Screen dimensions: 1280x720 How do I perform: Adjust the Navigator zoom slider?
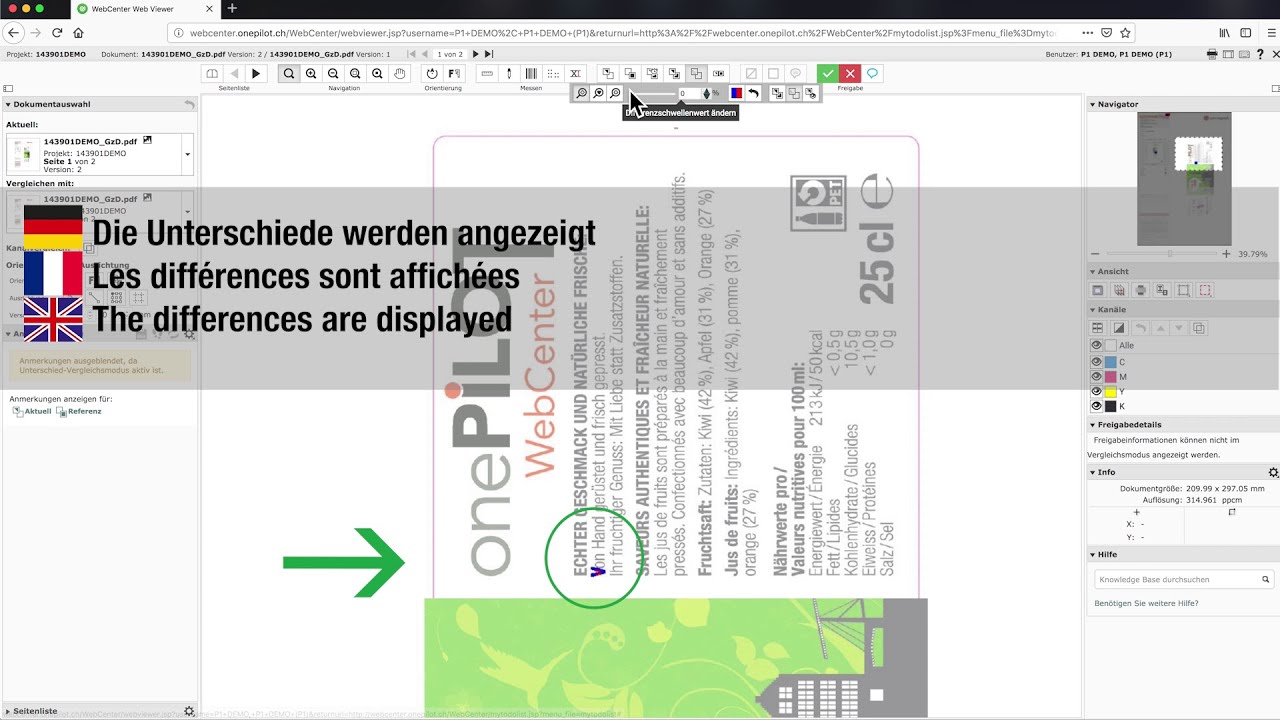1161,254
